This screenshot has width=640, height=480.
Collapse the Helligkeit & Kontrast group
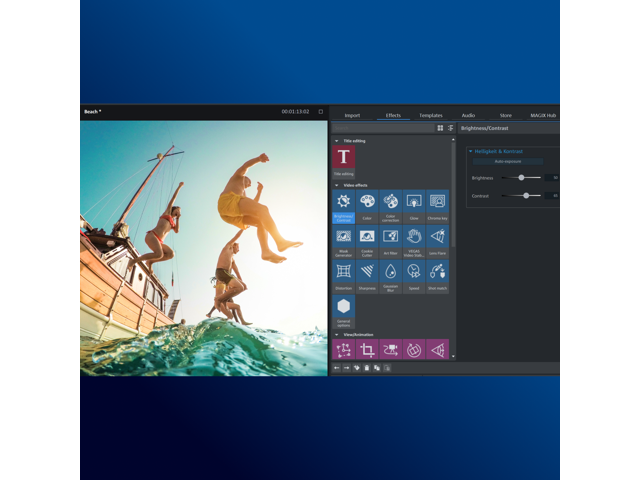(x=471, y=150)
